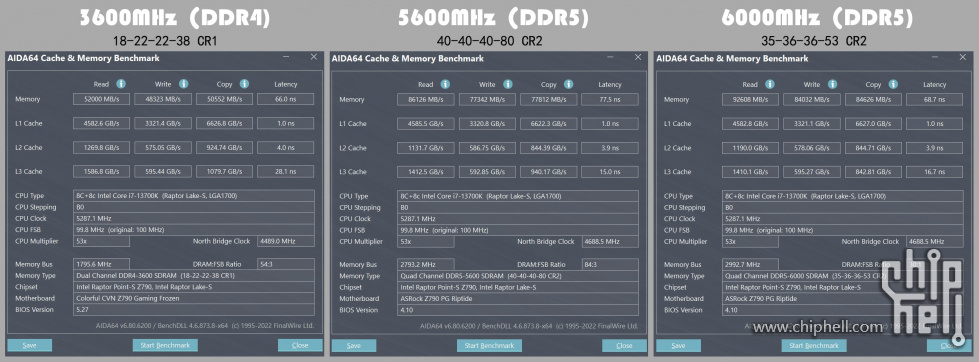Screen dimensions: 979x362
Task: Click Save in the DDR4-3600 benchmark window
Action: pyautogui.click(x=29, y=345)
